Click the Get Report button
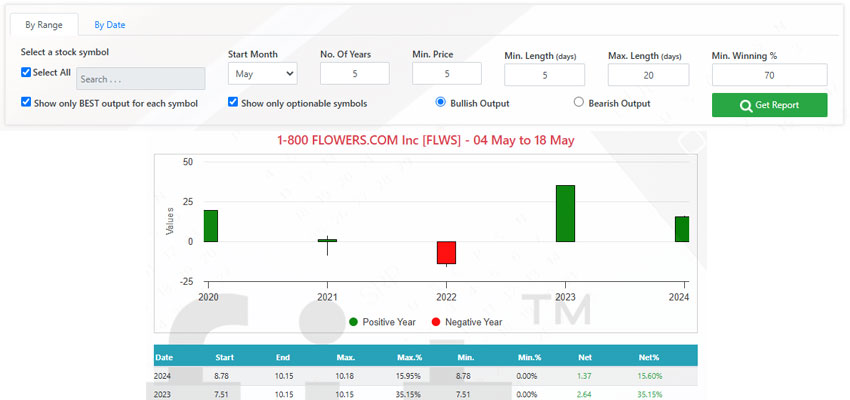The height and width of the screenshot is (400, 850). click(x=770, y=105)
